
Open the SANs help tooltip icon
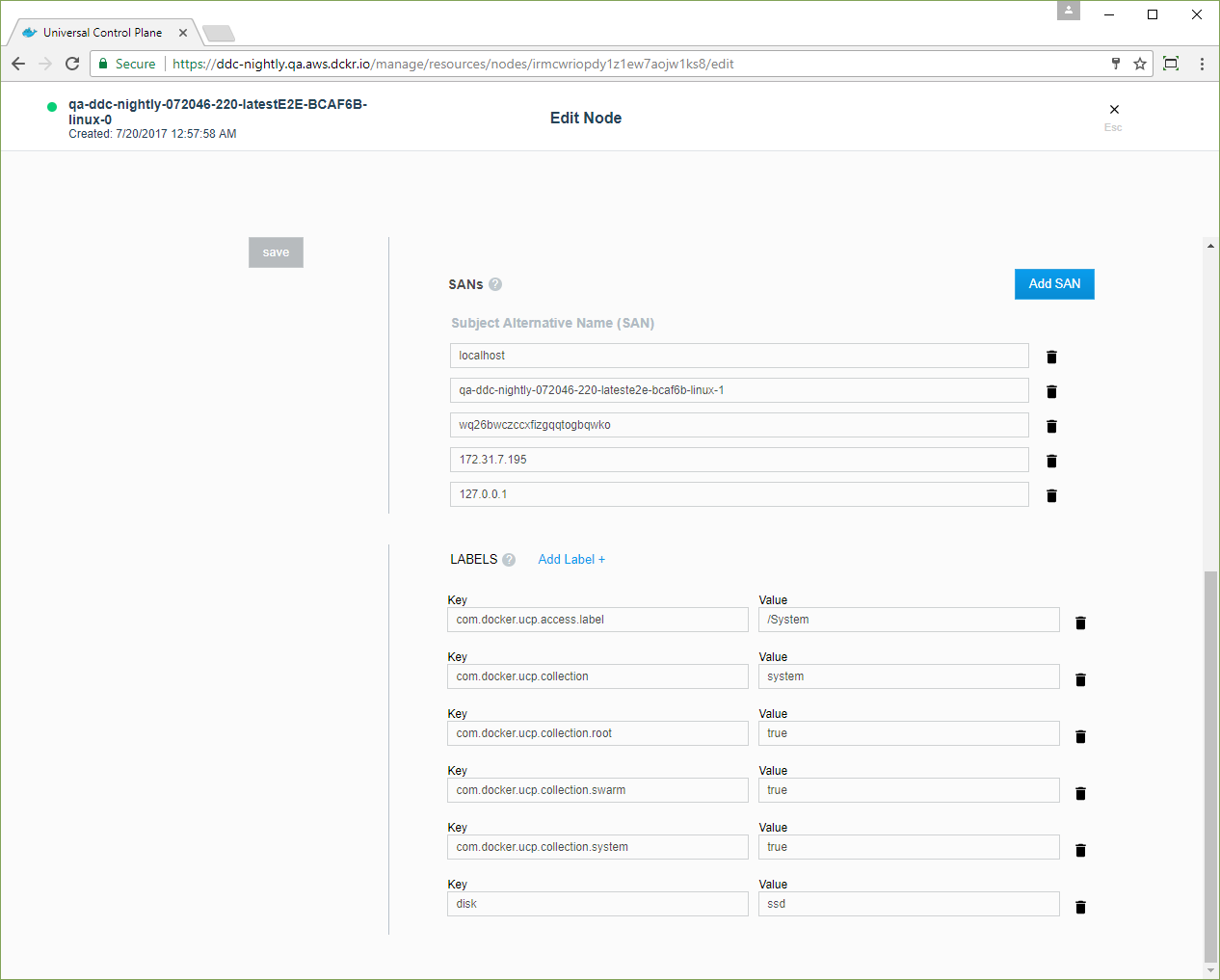tap(495, 284)
